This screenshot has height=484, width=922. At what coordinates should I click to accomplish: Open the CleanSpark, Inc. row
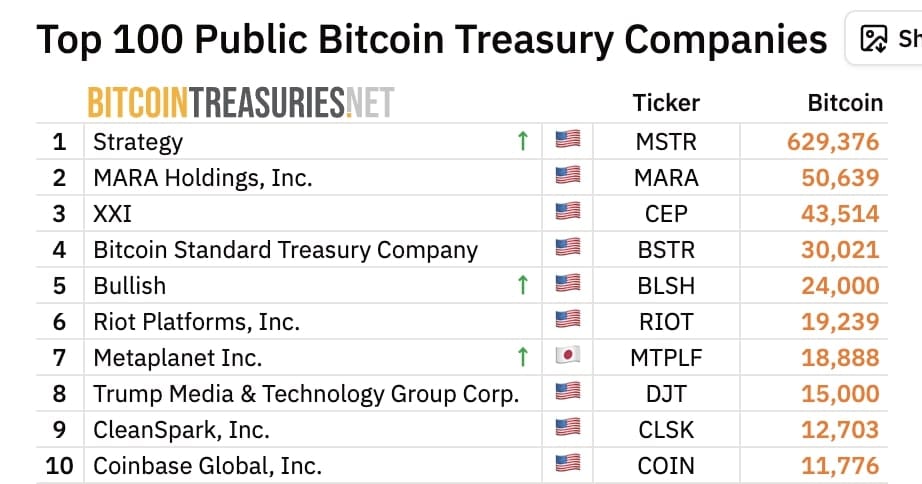[181, 429]
